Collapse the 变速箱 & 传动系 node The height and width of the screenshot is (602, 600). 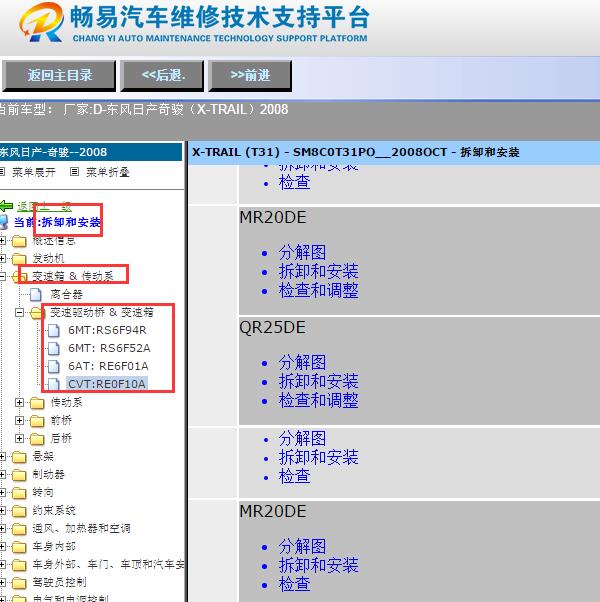pyautogui.click(x=2, y=276)
